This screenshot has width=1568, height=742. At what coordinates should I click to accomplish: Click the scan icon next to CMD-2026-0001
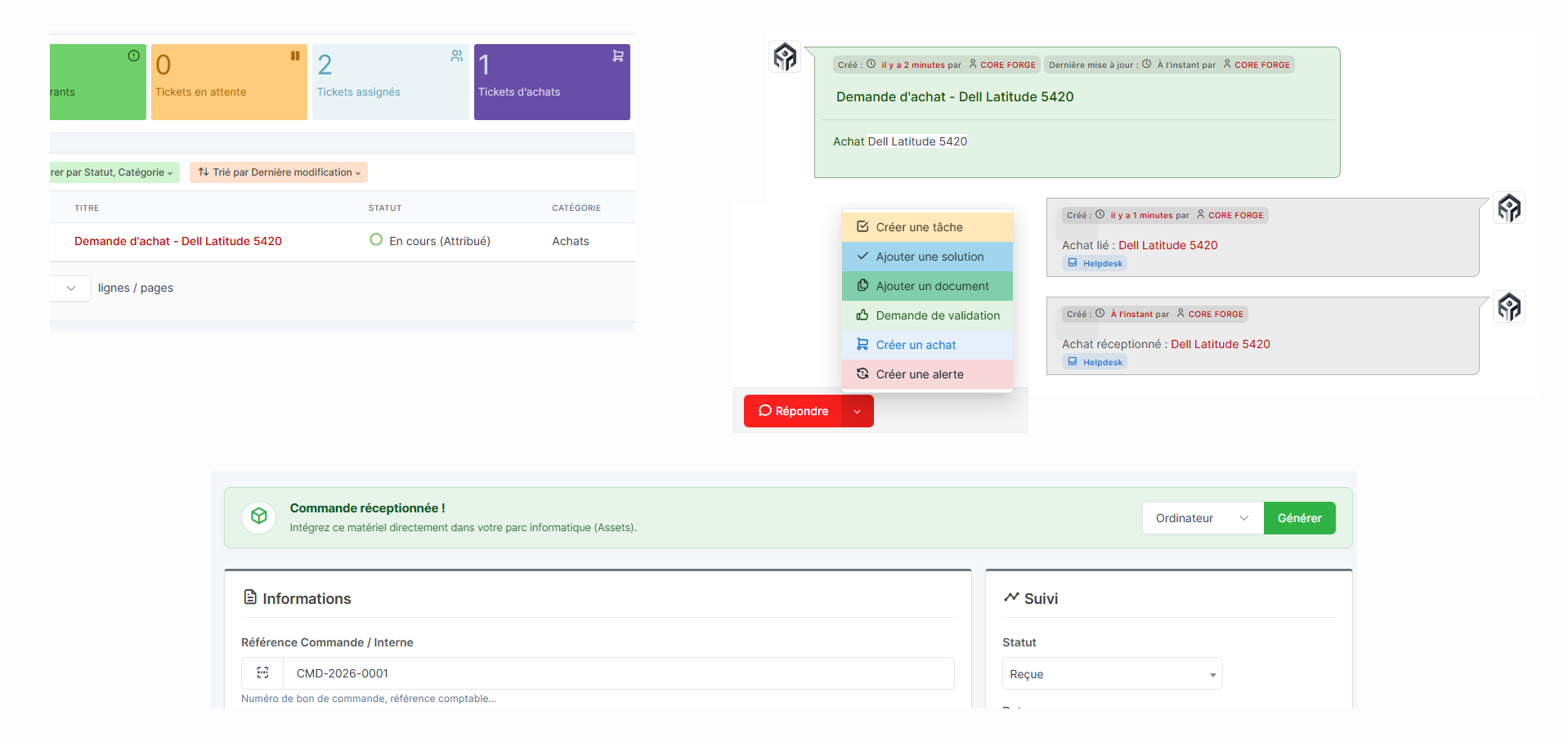(262, 673)
